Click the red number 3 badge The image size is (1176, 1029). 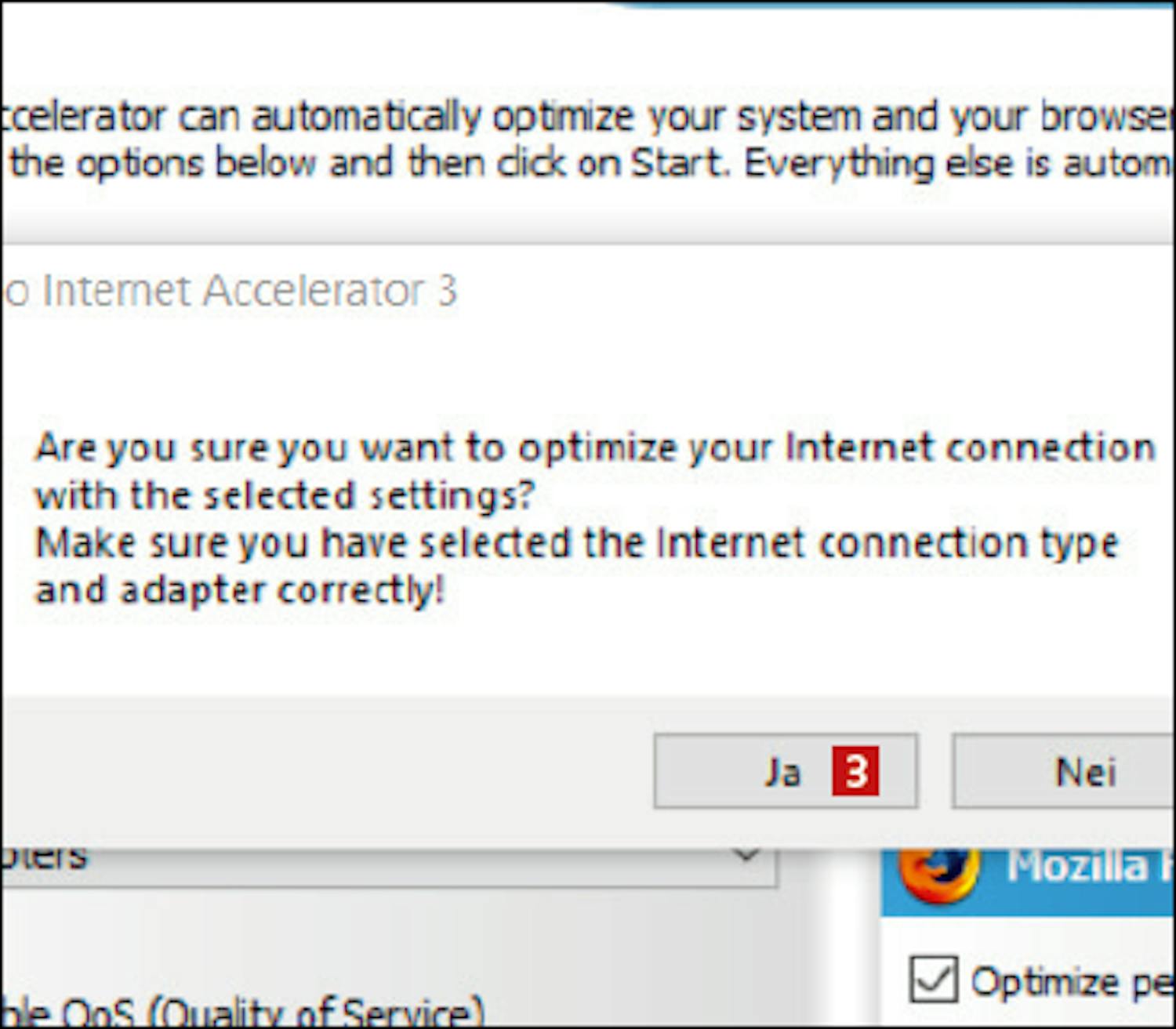click(x=855, y=771)
